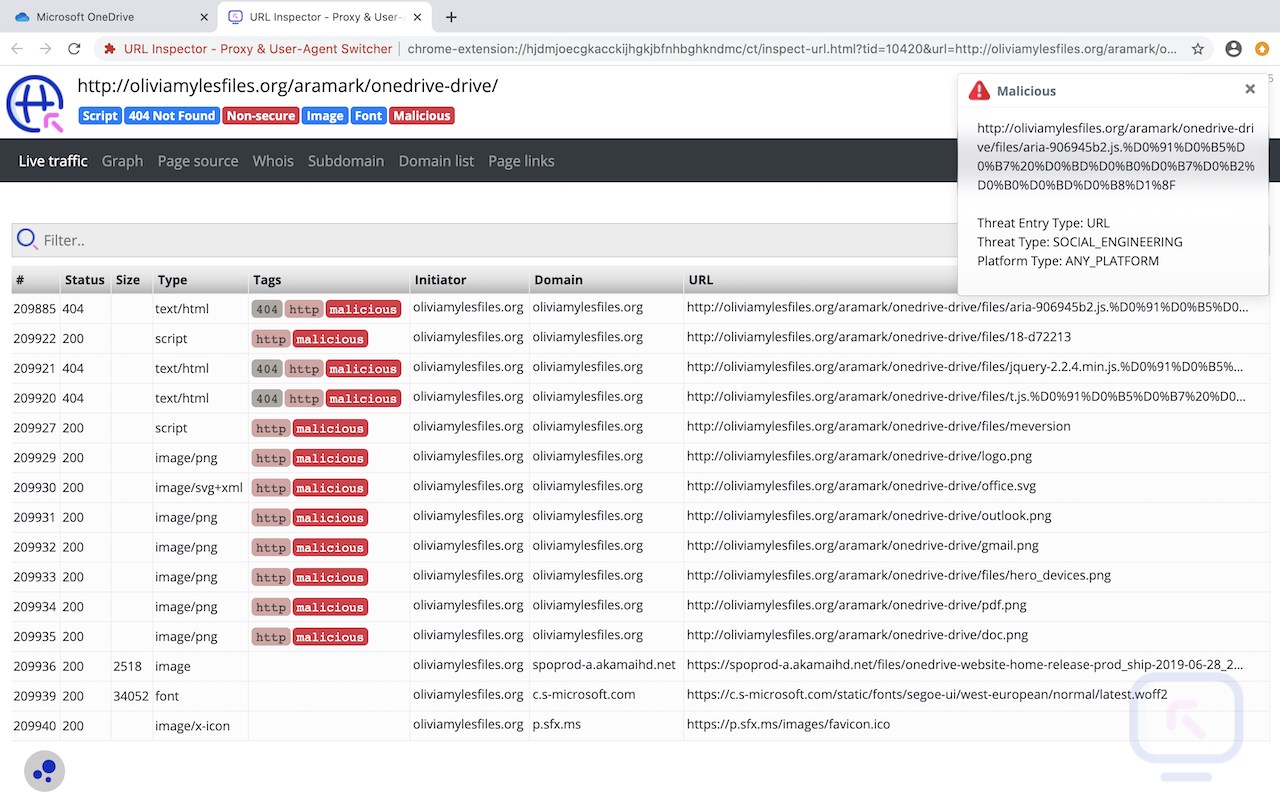This screenshot has width=1280, height=800.
Task: Select the Live traffic tab
Action: [x=53, y=161]
